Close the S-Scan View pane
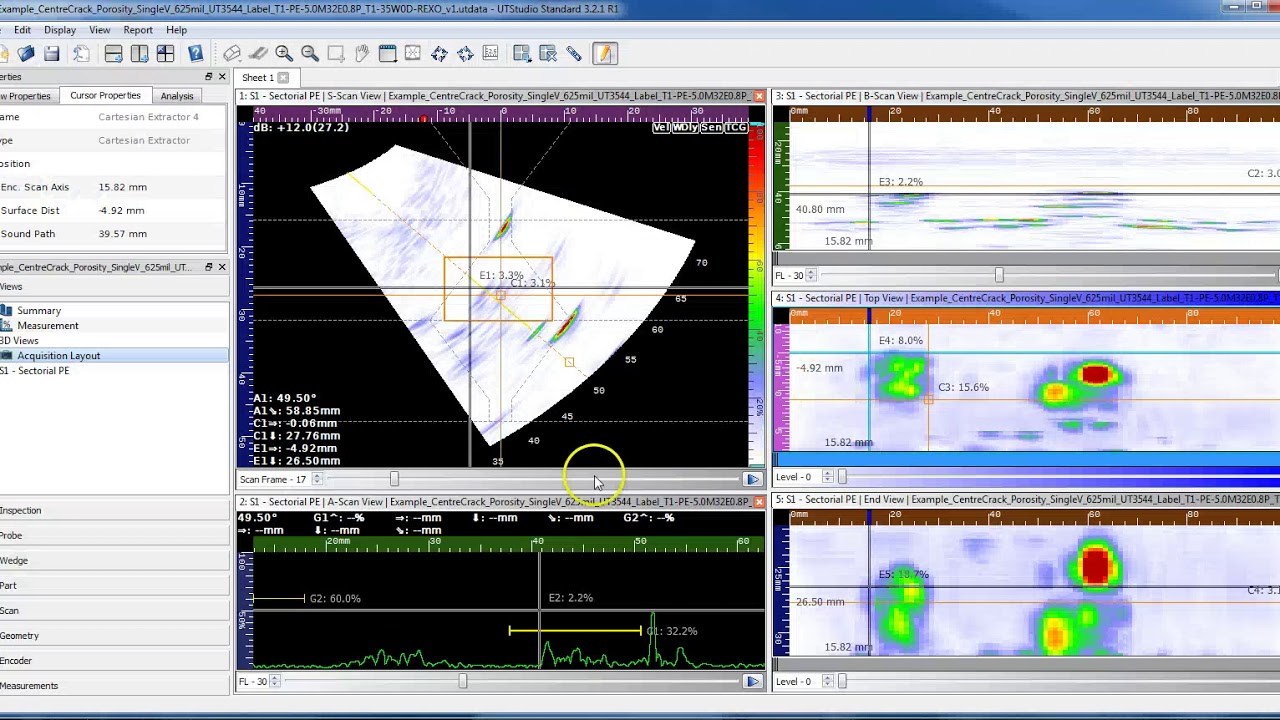 [759, 96]
